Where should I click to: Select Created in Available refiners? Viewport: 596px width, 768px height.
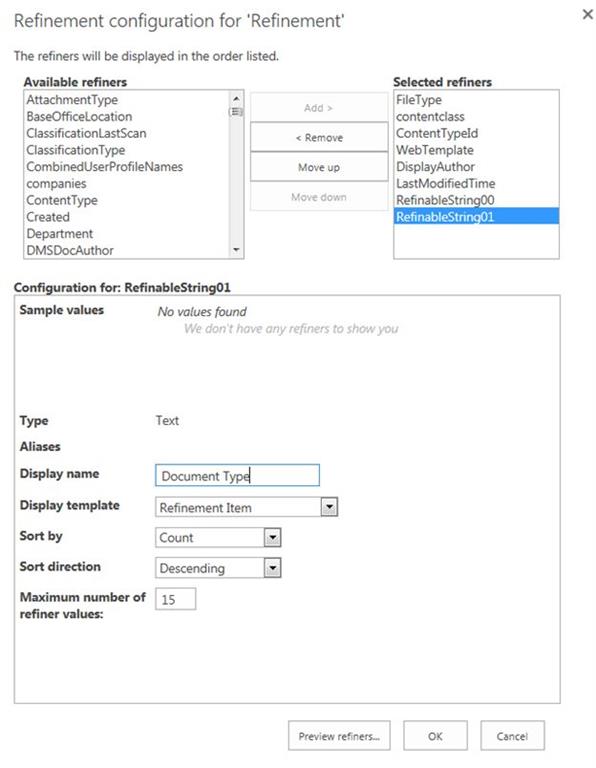coord(127,217)
